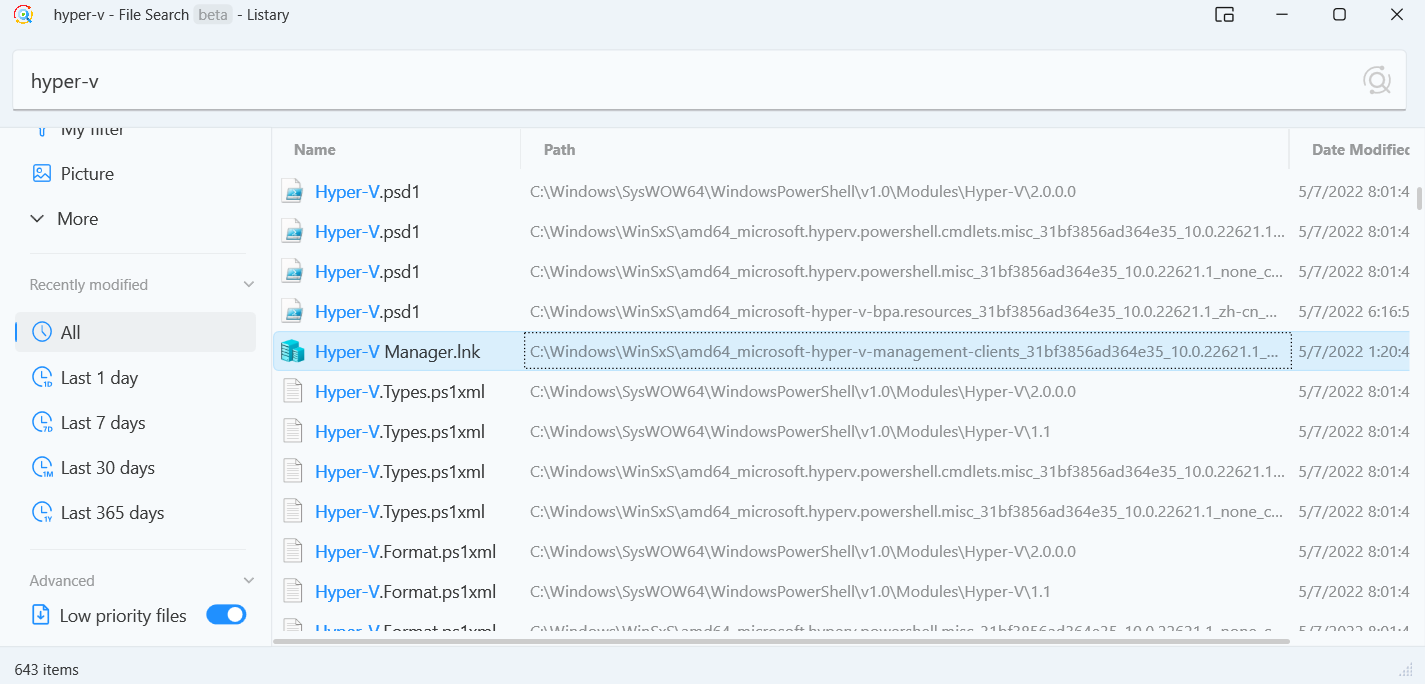The image size is (1425, 684).
Task: Click icon of Hyper-V.psd1 in SysWOW64 Hyper-V\2.0.0.0
Action: coord(292,191)
